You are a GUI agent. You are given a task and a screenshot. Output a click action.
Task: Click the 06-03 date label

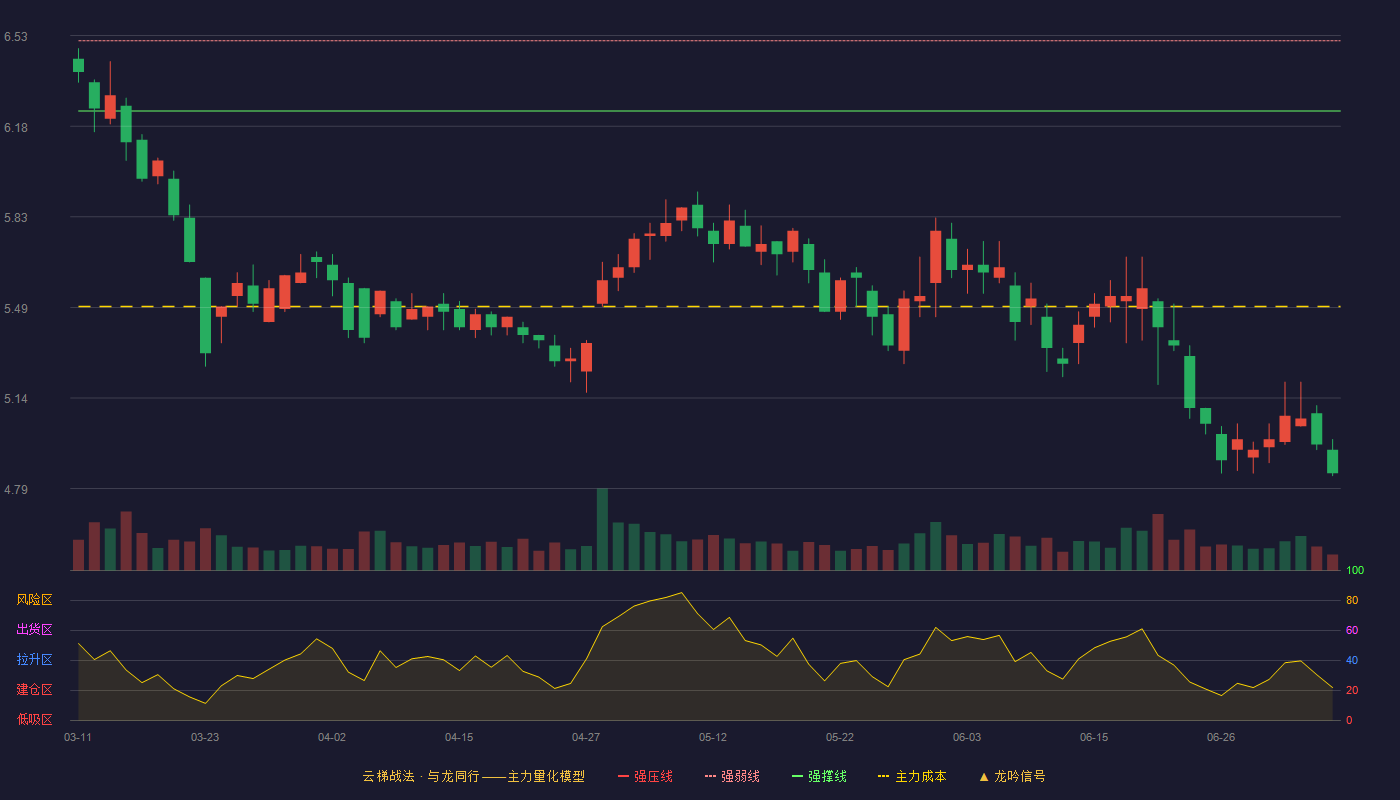[967, 737]
